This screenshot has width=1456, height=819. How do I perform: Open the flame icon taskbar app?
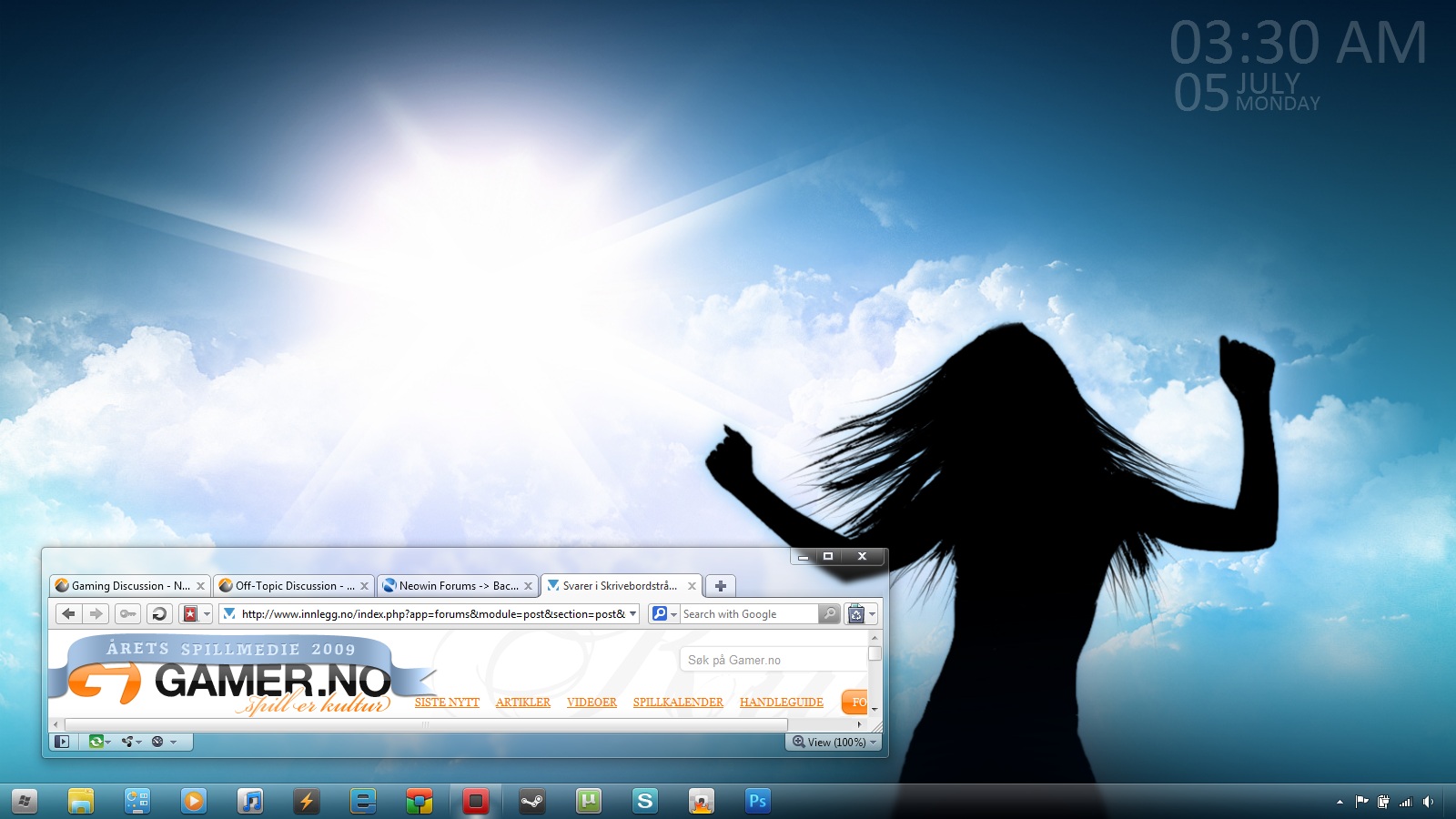pyautogui.click(x=702, y=801)
